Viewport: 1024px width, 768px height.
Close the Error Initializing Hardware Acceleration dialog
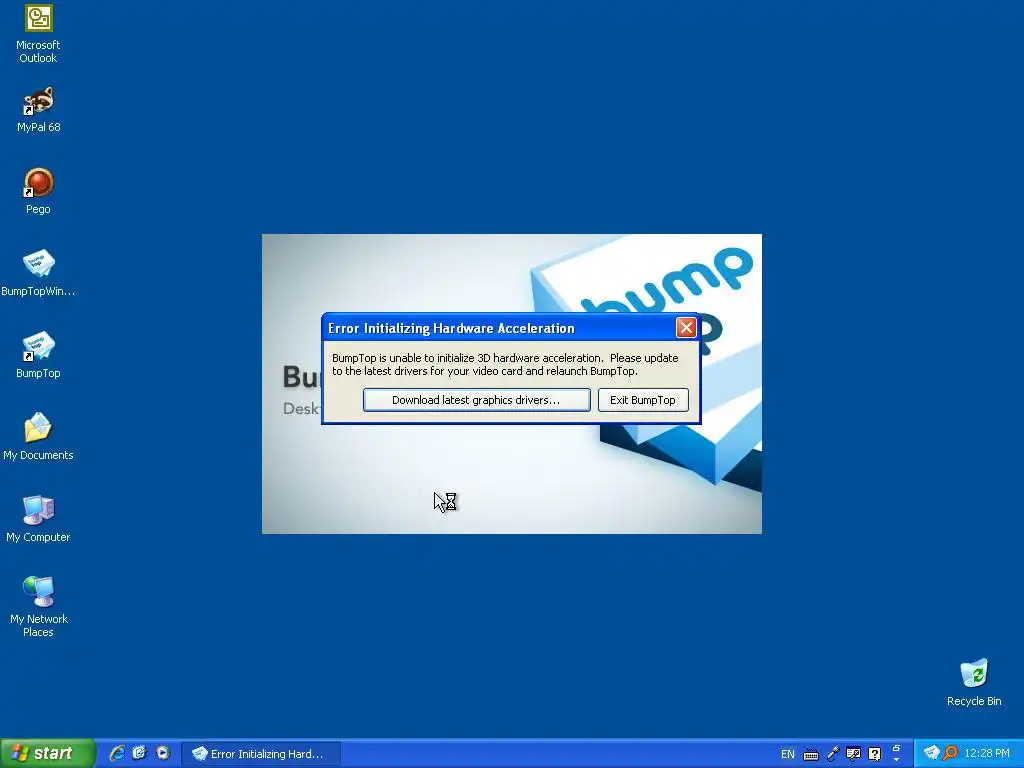[x=686, y=327]
